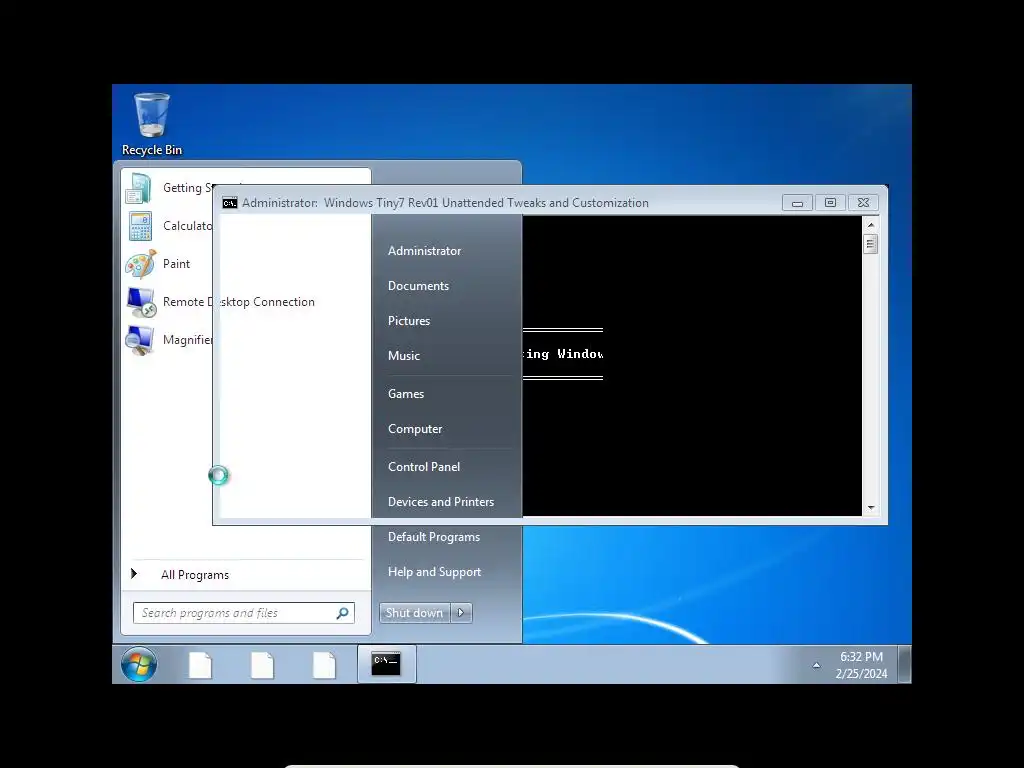Open Help and Support
Image resolution: width=1024 pixels, height=768 pixels.
pyautogui.click(x=434, y=572)
